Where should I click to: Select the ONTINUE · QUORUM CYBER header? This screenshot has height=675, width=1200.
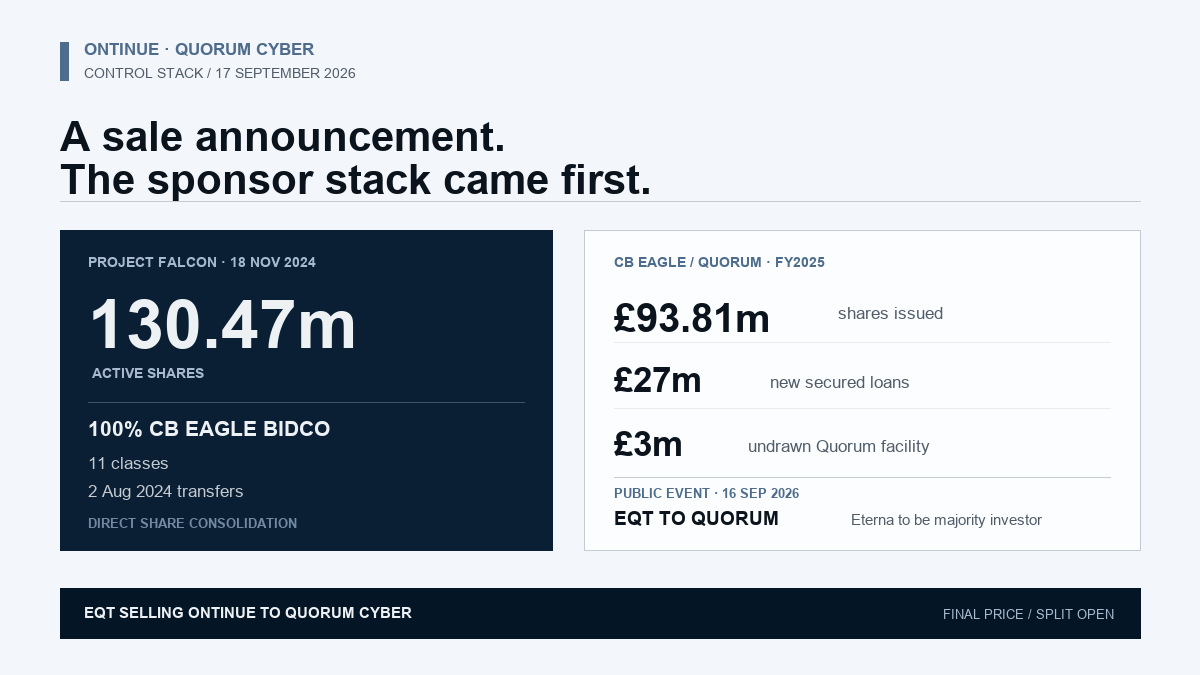(199, 50)
